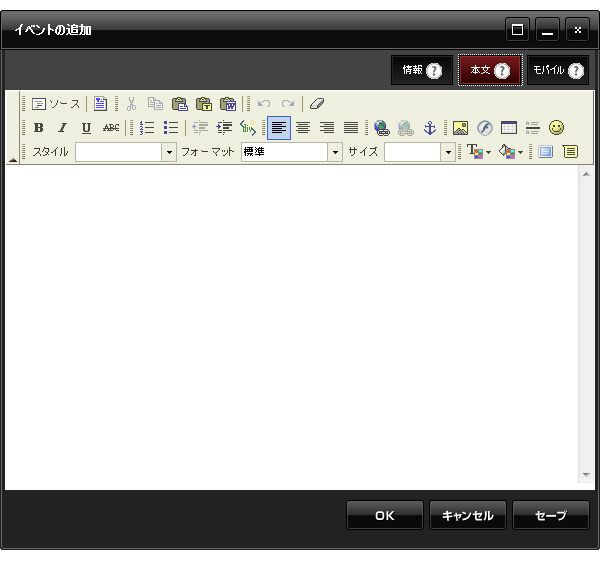Click the フォーマット field showing 標準
The width and height of the screenshot is (600, 570).
(x=284, y=152)
